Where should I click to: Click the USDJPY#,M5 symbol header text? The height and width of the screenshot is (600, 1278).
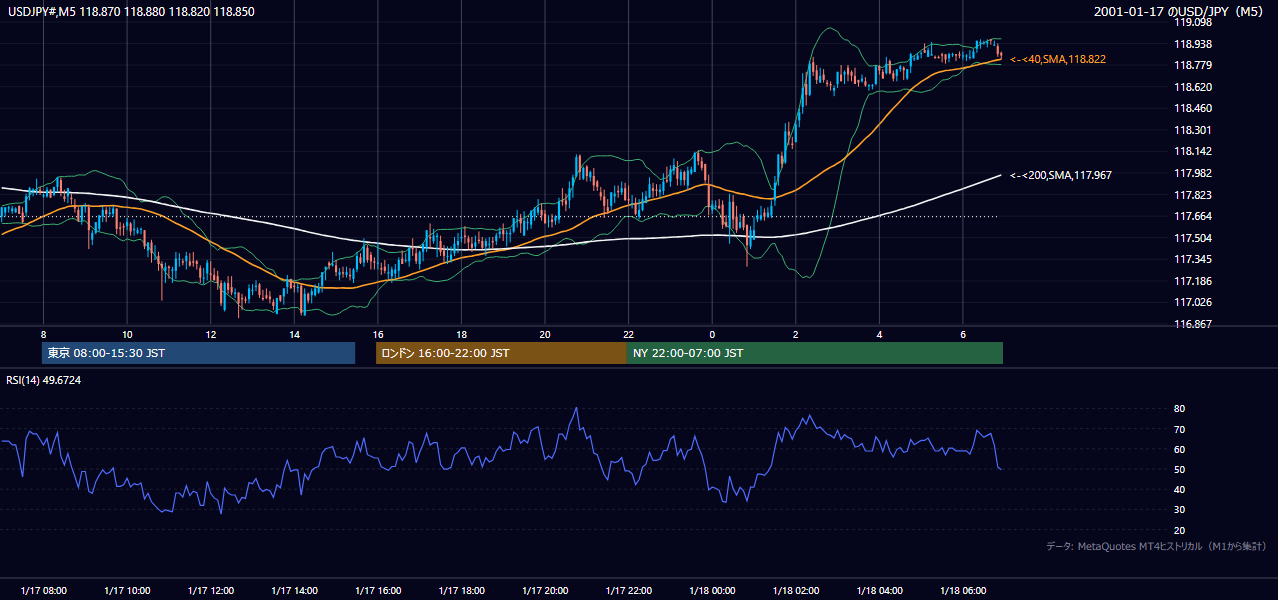(x=130, y=11)
